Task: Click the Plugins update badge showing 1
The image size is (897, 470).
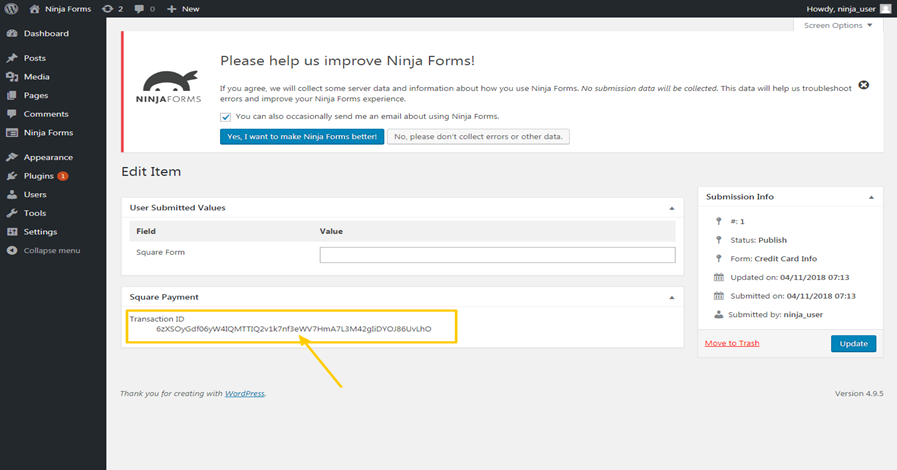Action: tap(63, 176)
